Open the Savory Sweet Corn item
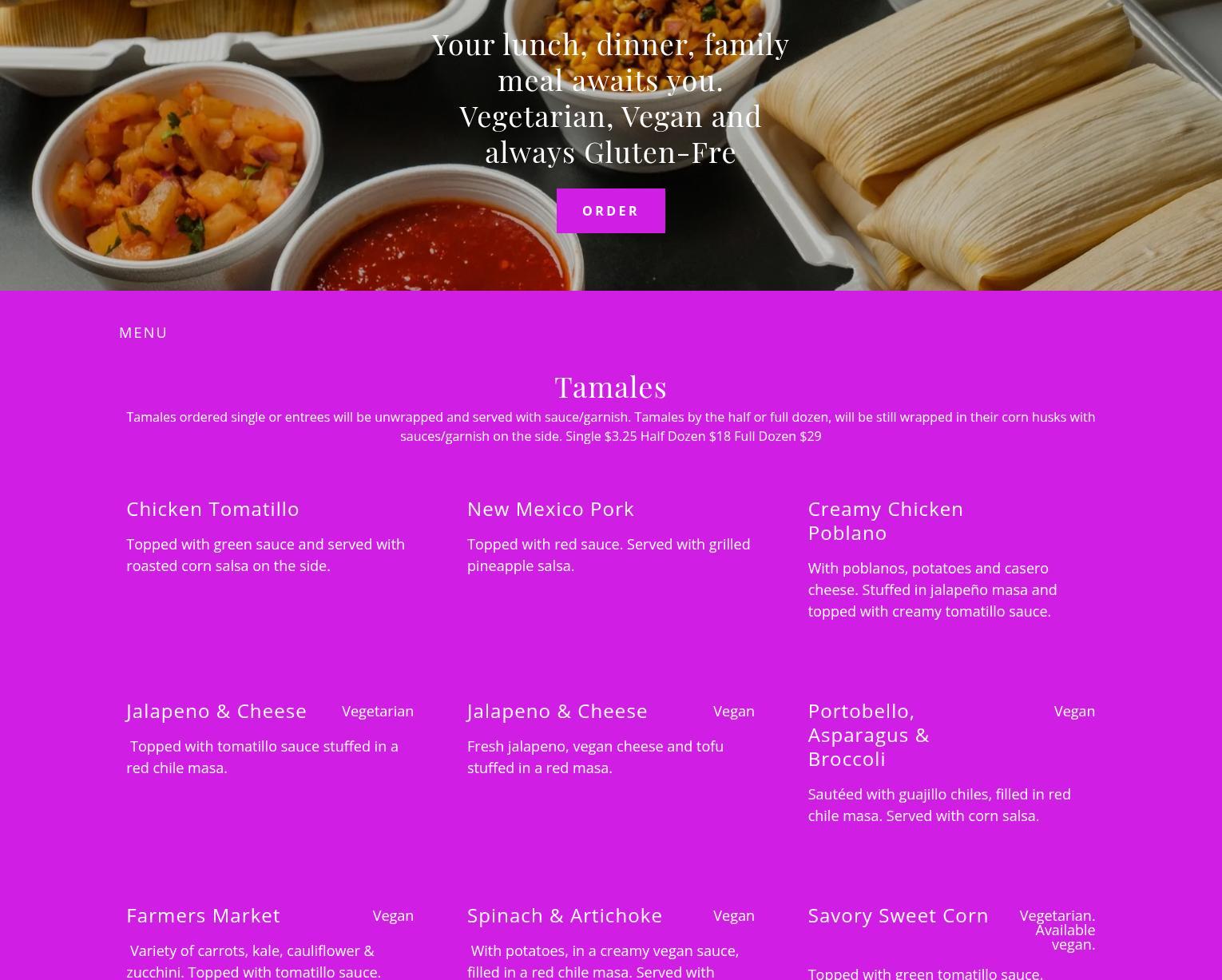This screenshot has height=980, width=1222. point(898,915)
